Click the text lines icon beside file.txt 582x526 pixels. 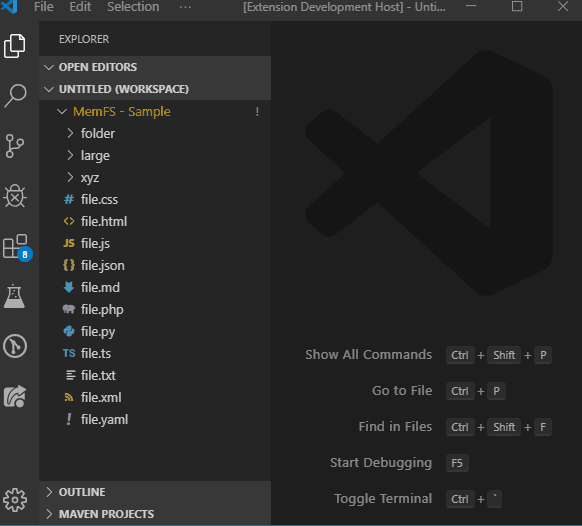(70, 375)
